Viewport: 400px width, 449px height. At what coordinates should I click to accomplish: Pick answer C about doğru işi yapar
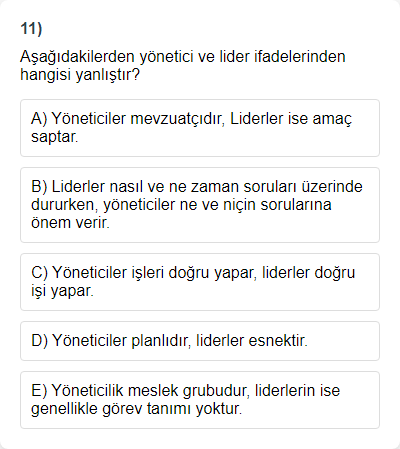click(200, 282)
